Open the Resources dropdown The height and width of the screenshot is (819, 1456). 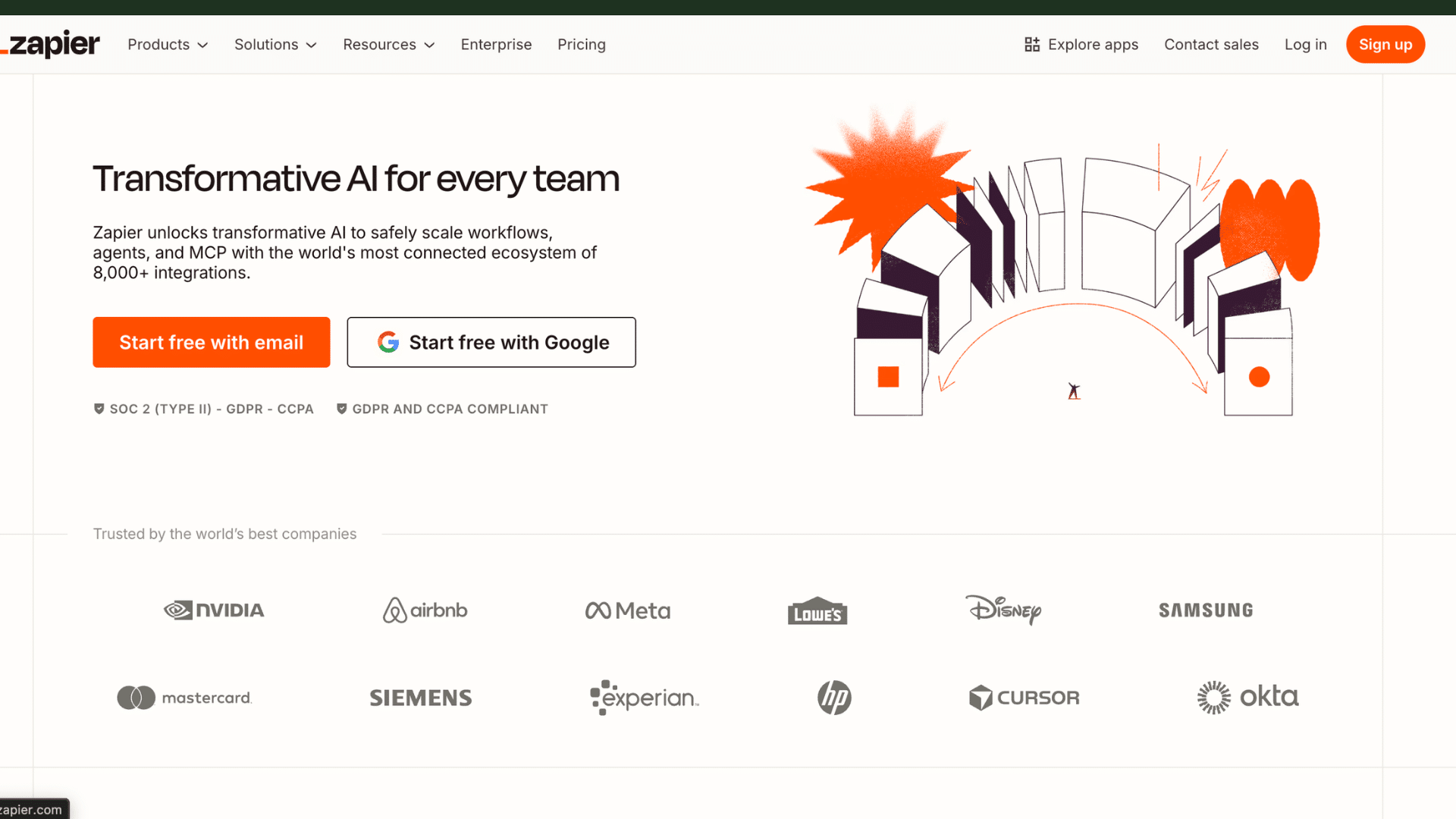(x=388, y=44)
